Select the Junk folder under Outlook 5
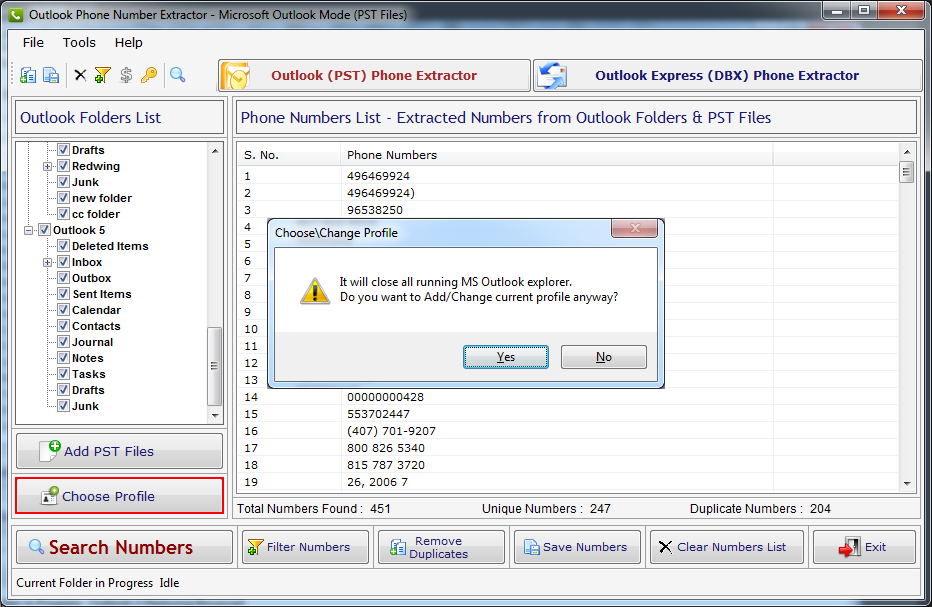The width and height of the screenshot is (932, 607). click(86, 406)
